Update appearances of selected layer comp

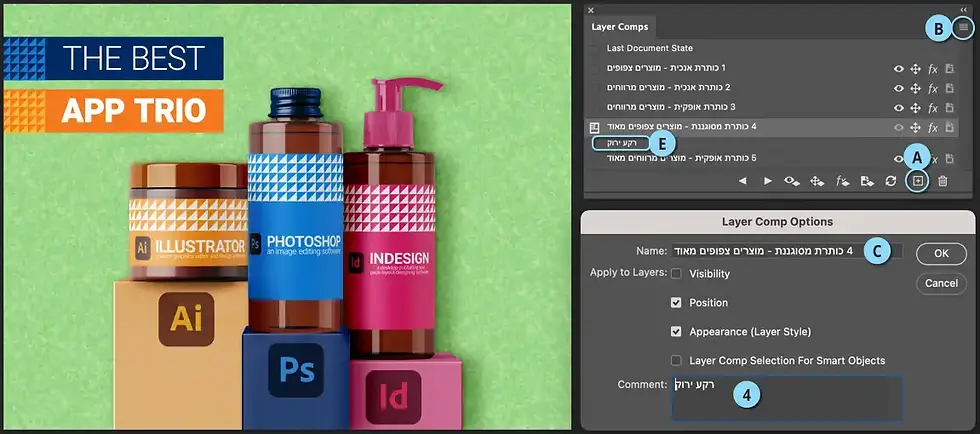point(841,181)
